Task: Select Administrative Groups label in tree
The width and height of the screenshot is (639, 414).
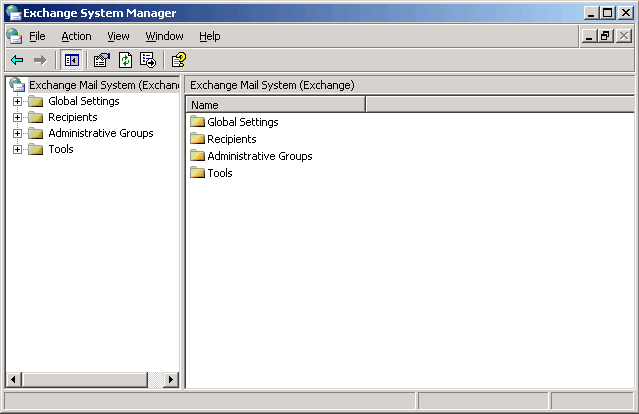Action: point(101,133)
